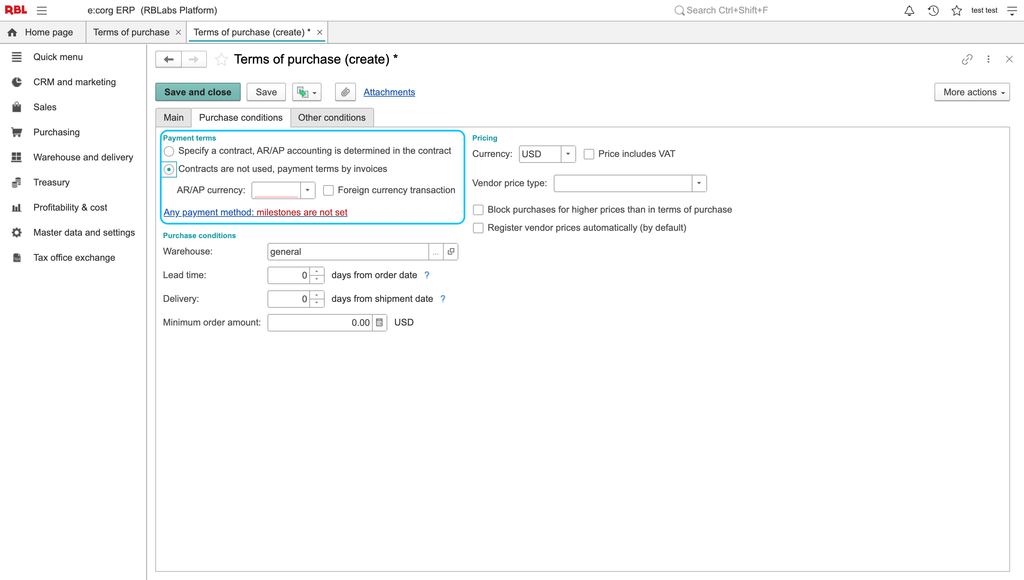Open history clock icon
The image size is (1024, 580).
coord(933,10)
